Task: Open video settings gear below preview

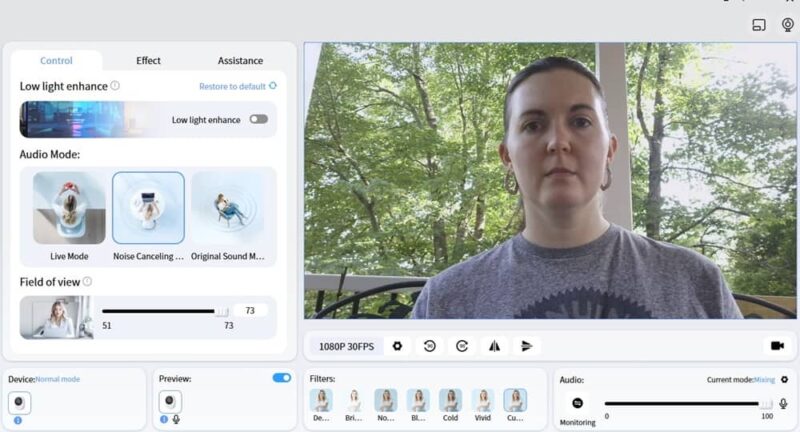Action: coord(397,346)
